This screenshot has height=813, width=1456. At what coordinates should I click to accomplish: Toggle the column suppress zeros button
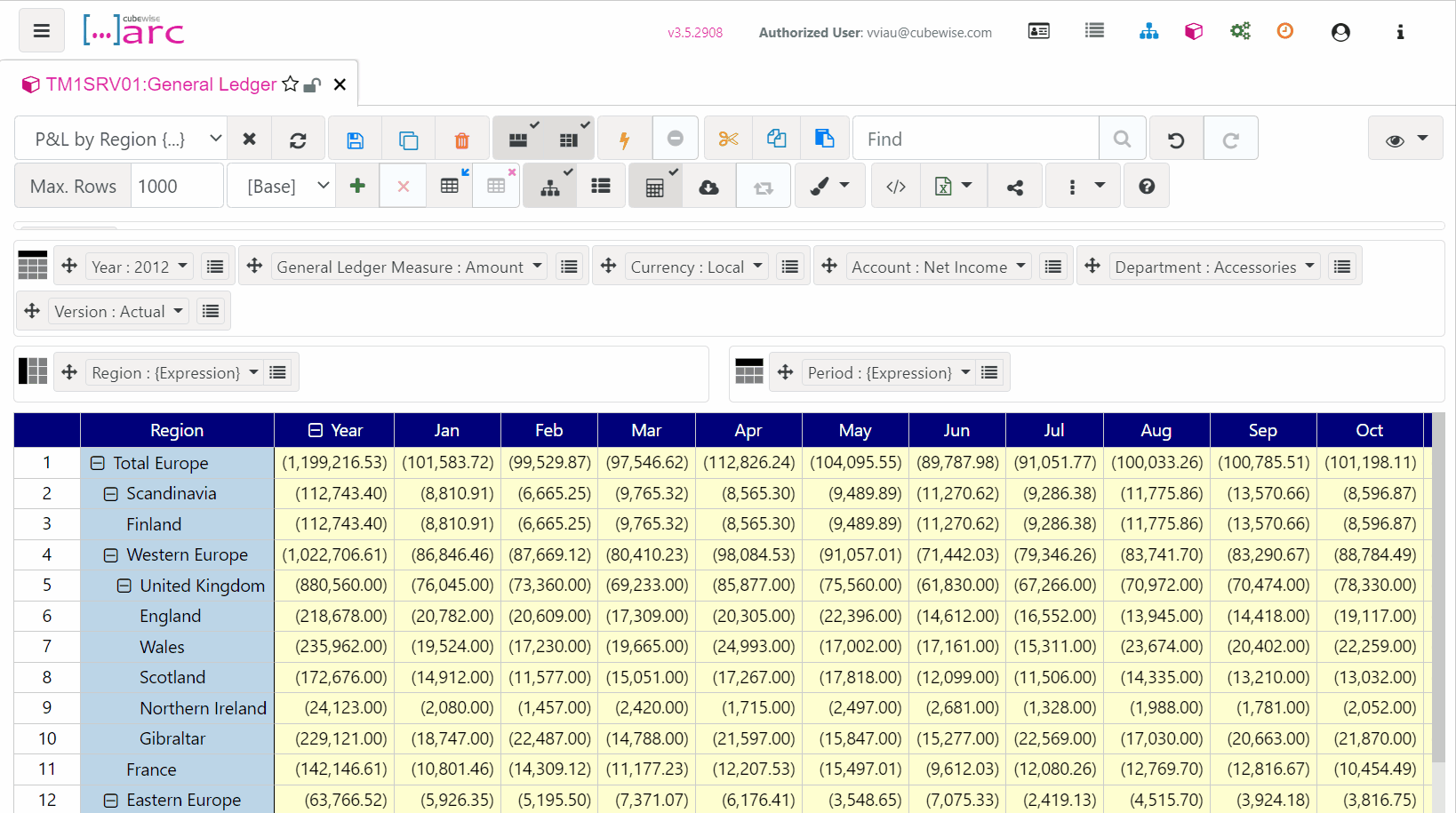(x=569, y=139)
